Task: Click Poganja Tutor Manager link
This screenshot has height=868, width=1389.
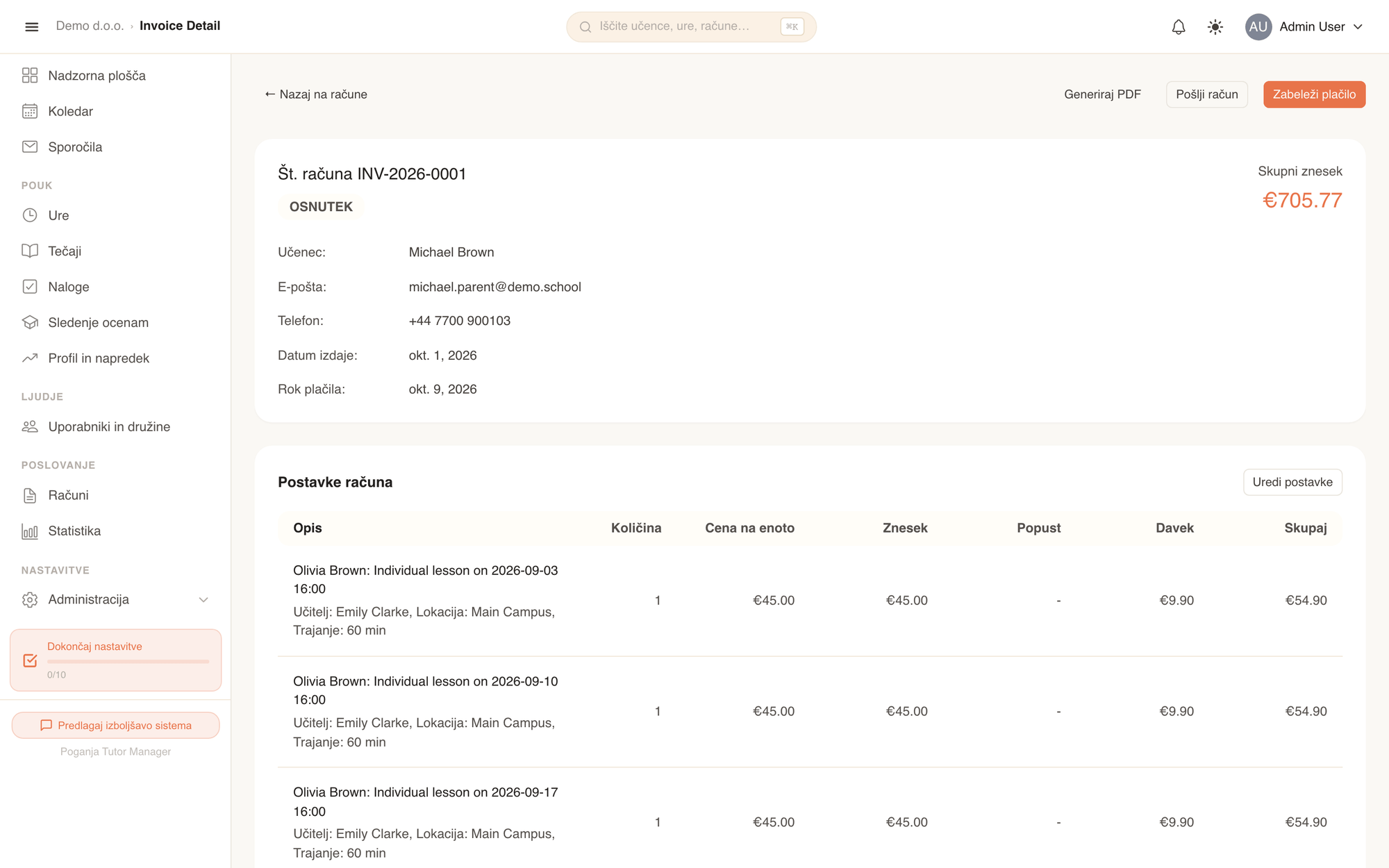Action: pyautogui.click(x=115, y=751)
